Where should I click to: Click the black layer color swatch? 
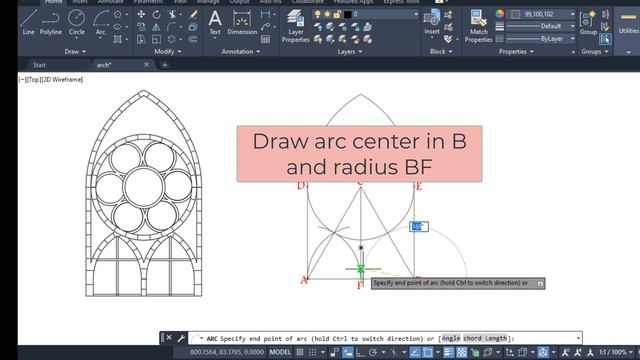(347, 15)
